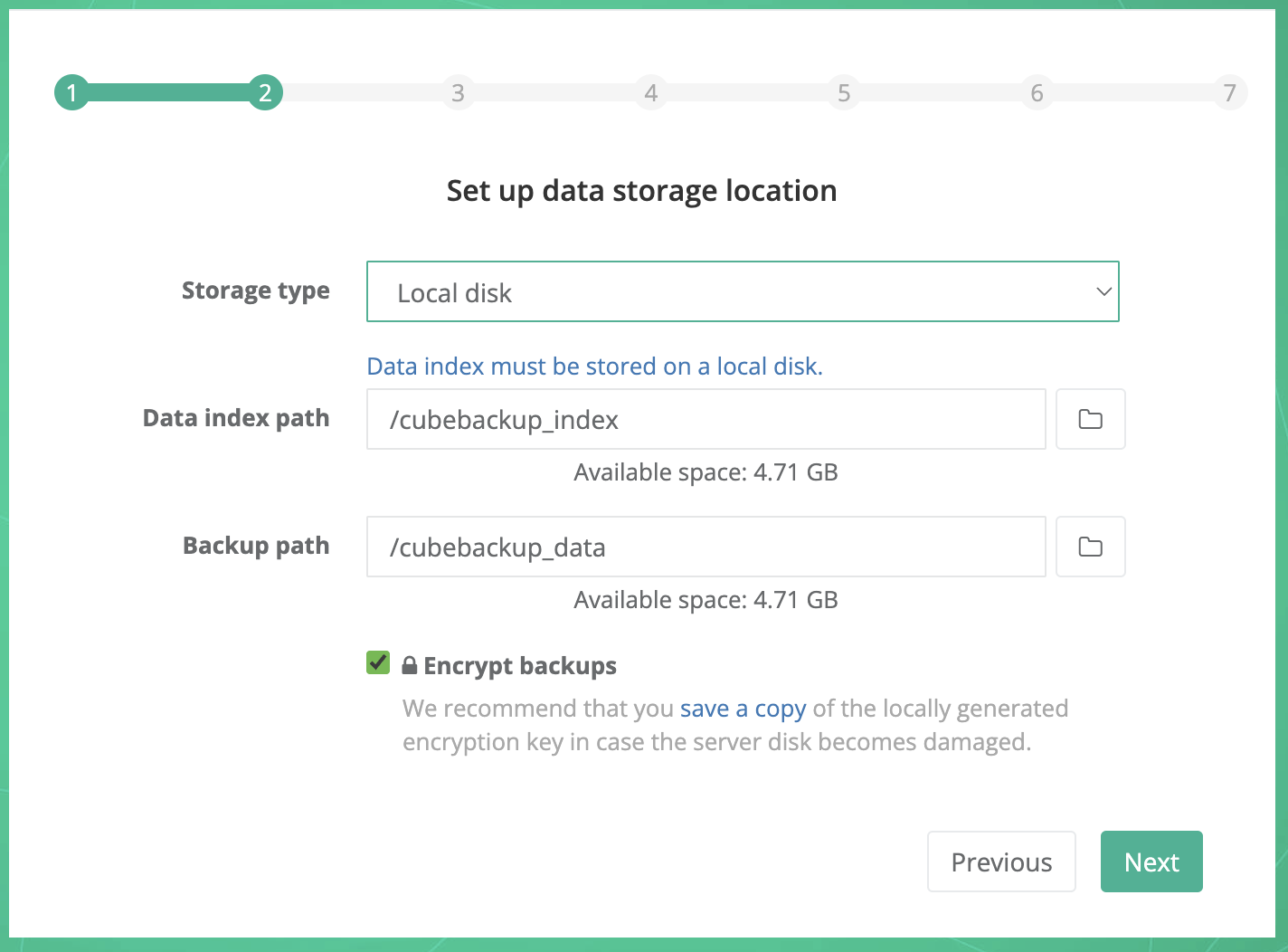Jump to step 6 of the wizard

(x=1037, y=92)
